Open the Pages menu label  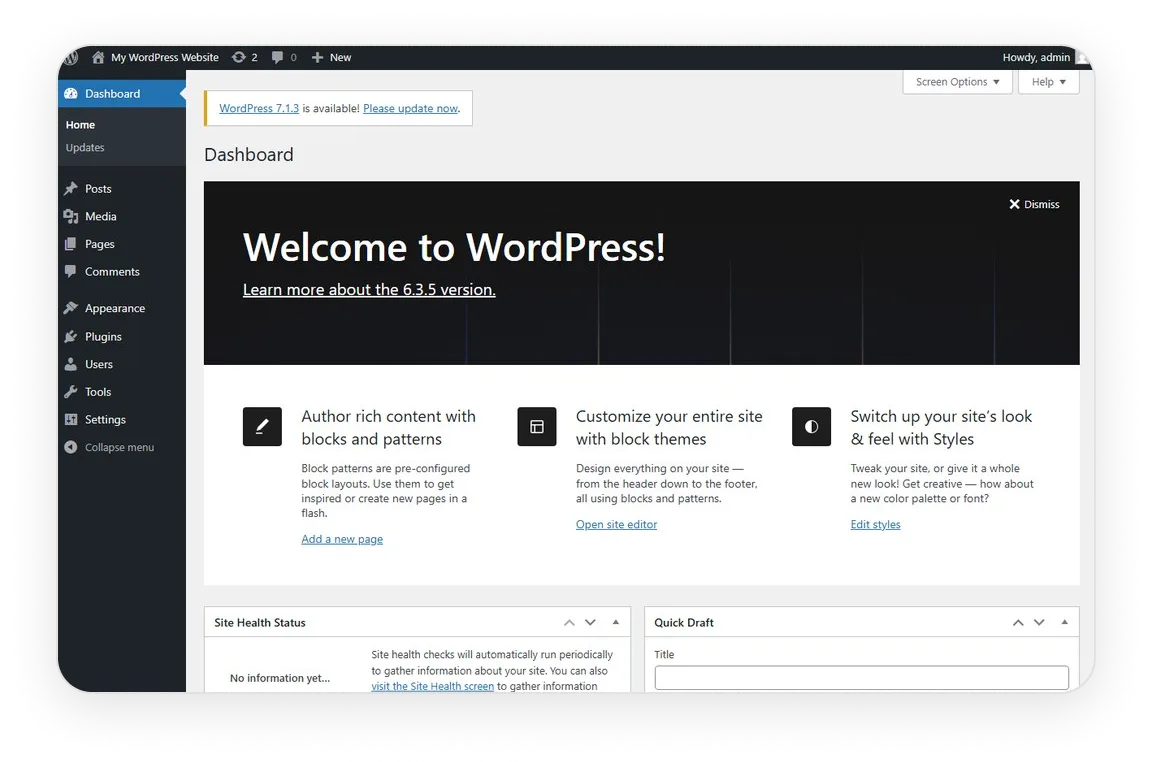click(100, 244)
